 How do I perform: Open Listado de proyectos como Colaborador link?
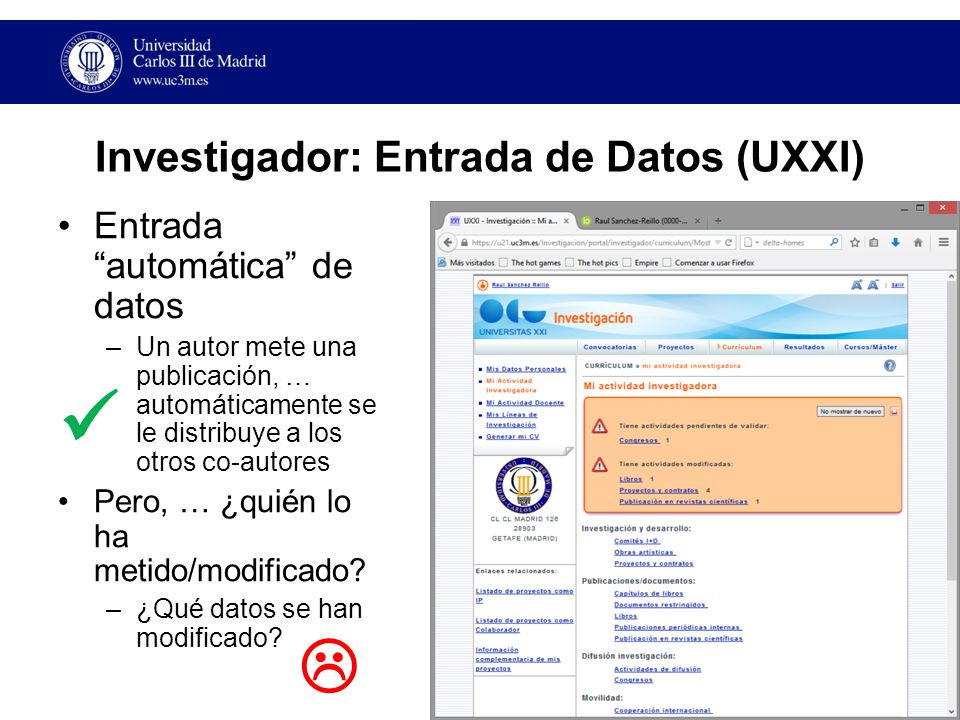524,625
